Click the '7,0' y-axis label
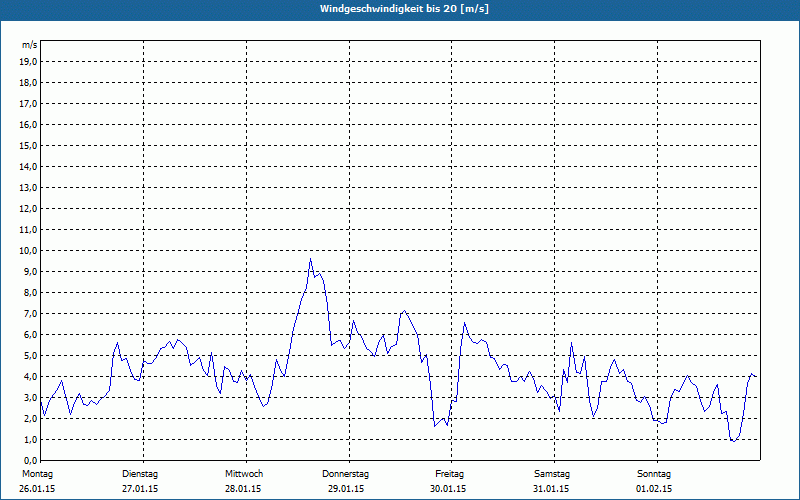This screenshot has width=800, height=500. (30, 313)
